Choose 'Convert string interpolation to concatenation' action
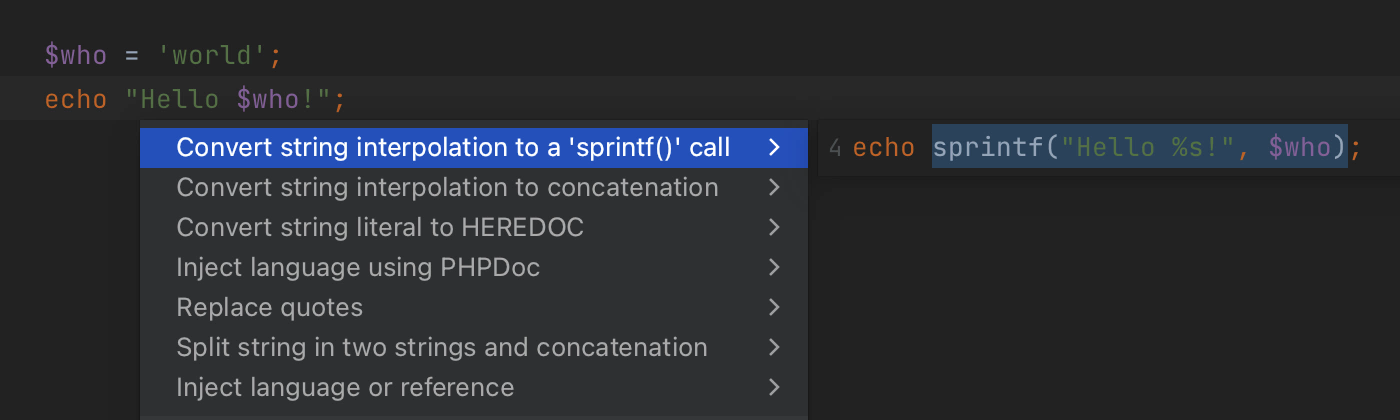Image resolution: width=1400 pixels, height=420 pixels. click(x=447, y=188)
